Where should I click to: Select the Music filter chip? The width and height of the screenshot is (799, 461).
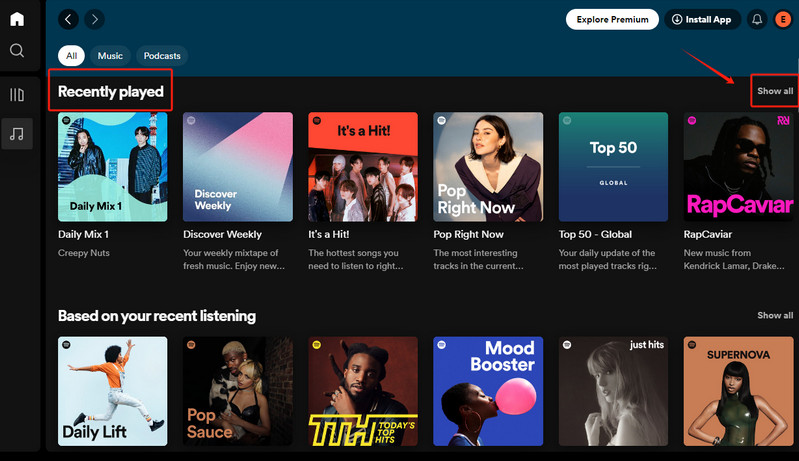click(110, 56)
